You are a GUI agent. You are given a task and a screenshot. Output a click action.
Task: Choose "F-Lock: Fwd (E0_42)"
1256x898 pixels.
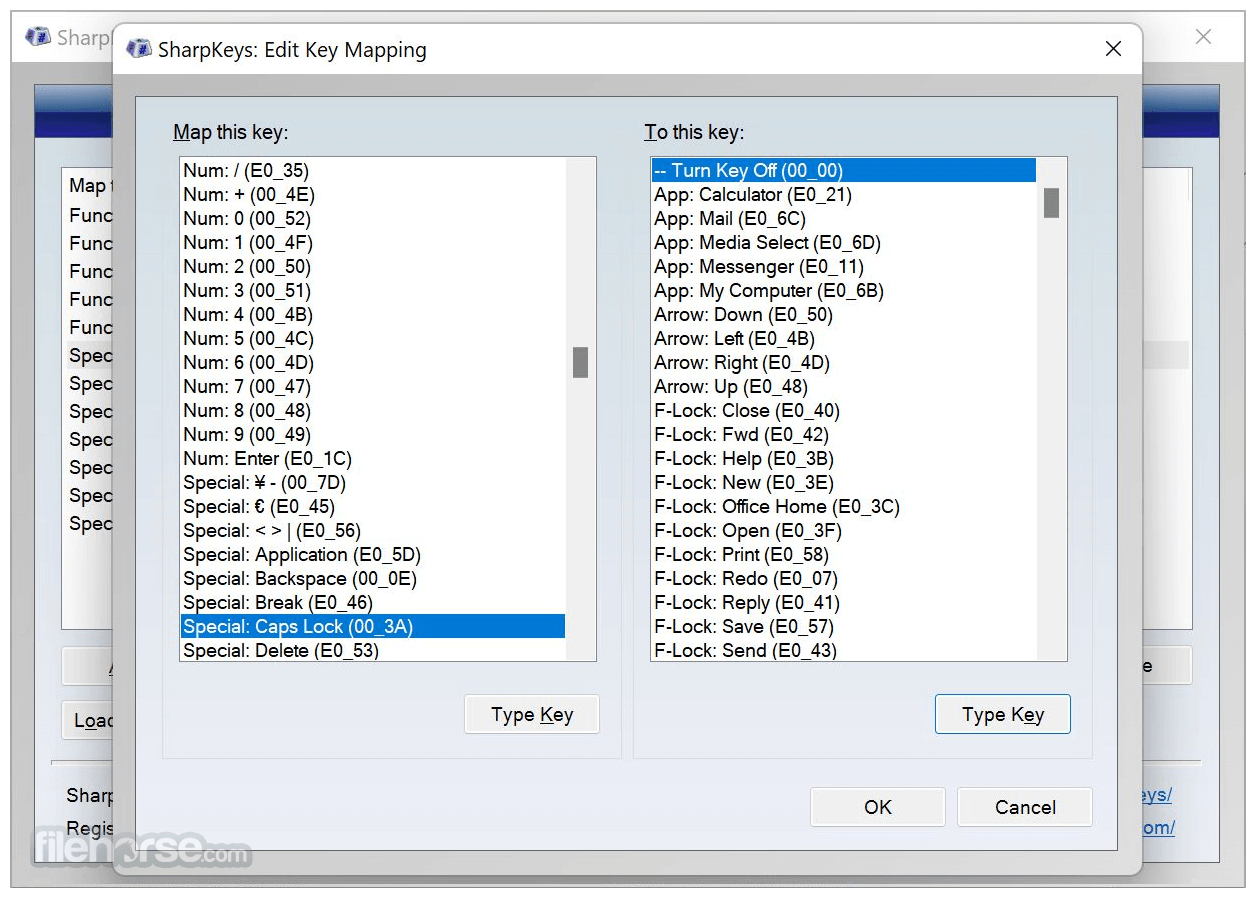[x=844, y=434]
